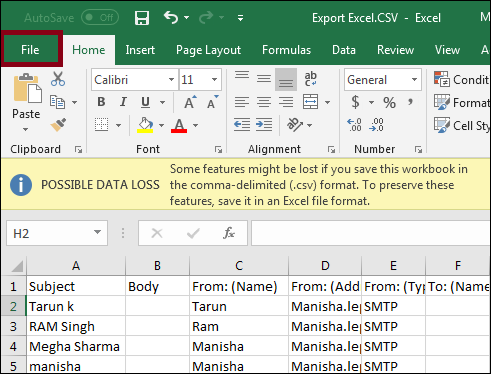This screenshot has width=491, height=374.
Task: Go to the Data tab
Action: pos(344,50)
